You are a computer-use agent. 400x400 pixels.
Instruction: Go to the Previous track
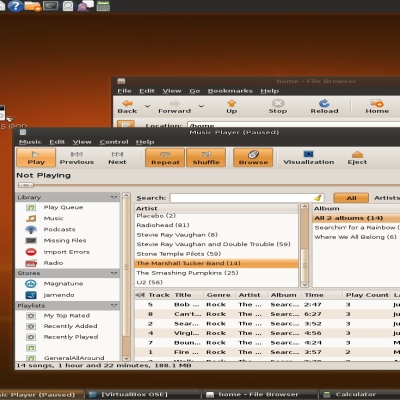point(77,158)
